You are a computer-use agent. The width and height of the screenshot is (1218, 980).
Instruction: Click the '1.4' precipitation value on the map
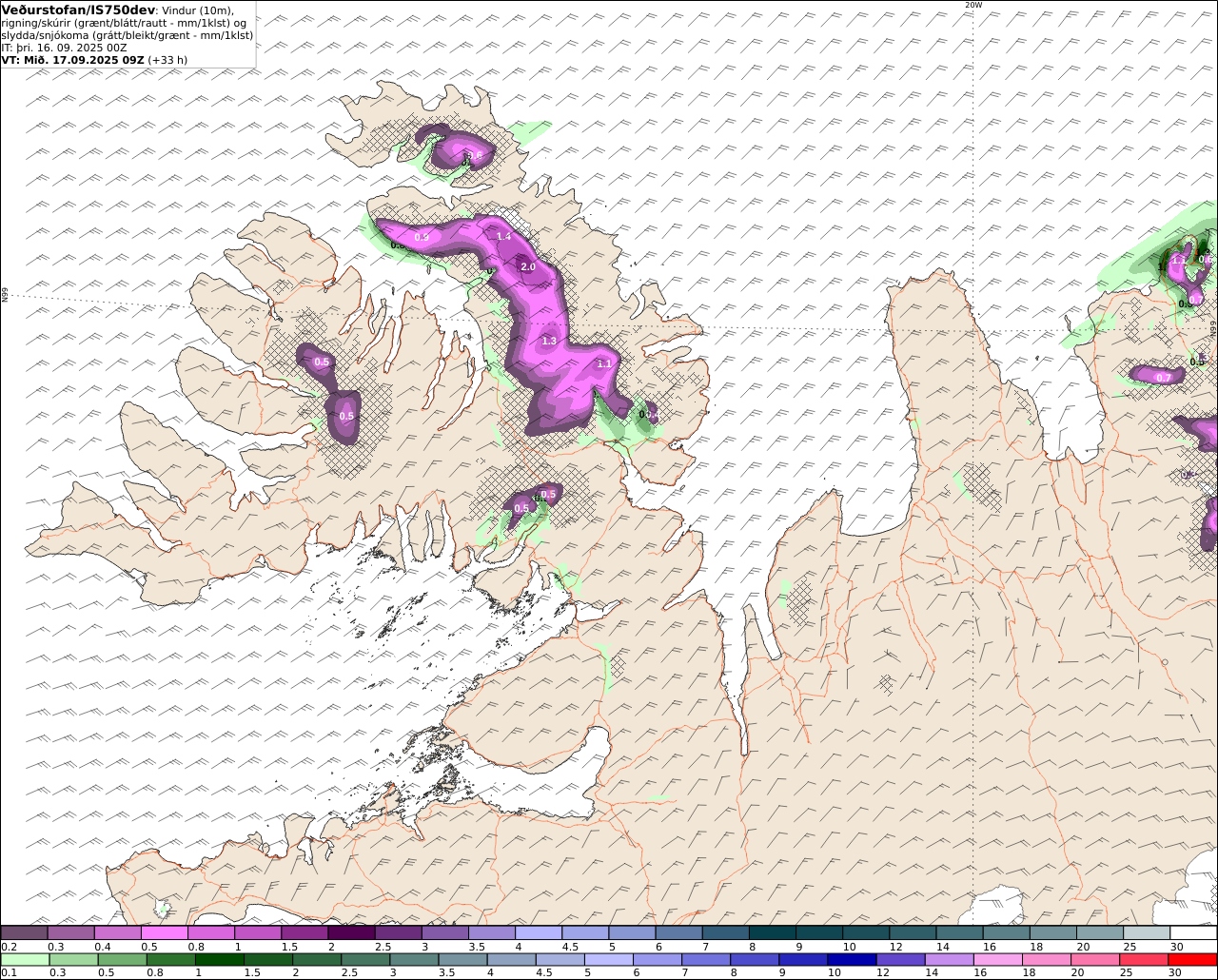click(x=504, y=236)
